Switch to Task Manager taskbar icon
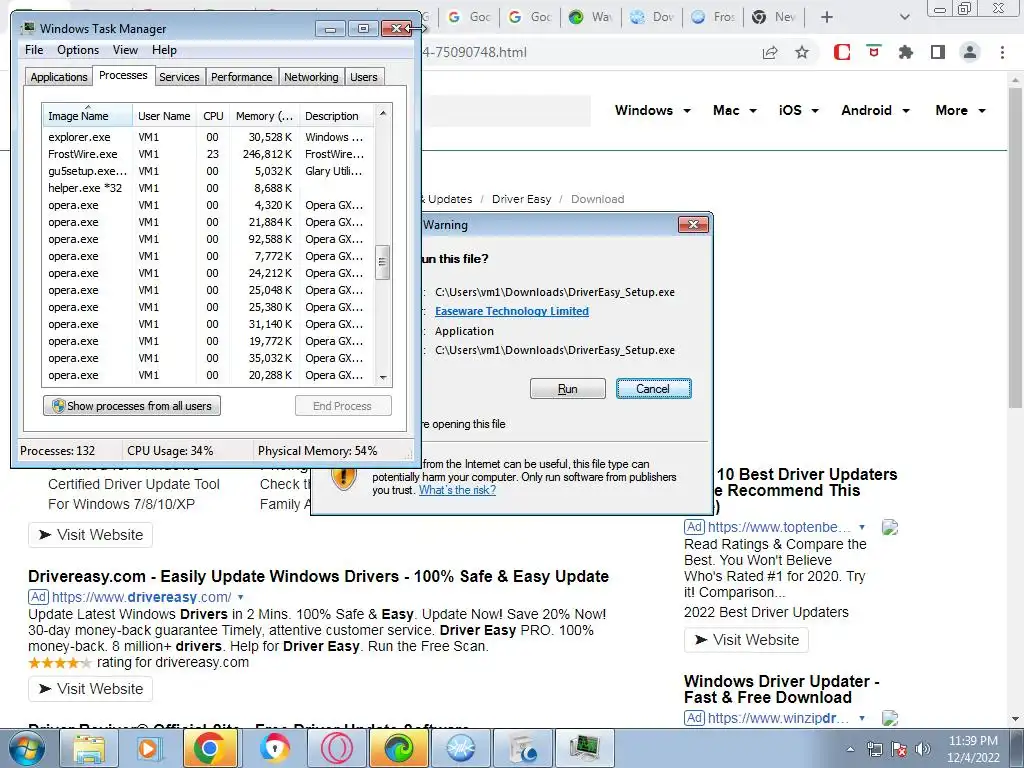Image resolution: width=1024 pixels, height=768 pixels. (584, 748)
